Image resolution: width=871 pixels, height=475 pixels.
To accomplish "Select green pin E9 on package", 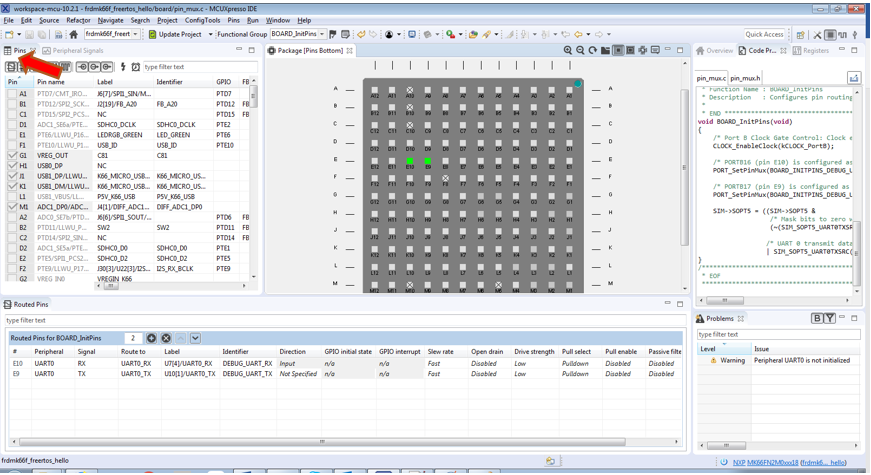I will pyautogui.click(x=428, y=161).
